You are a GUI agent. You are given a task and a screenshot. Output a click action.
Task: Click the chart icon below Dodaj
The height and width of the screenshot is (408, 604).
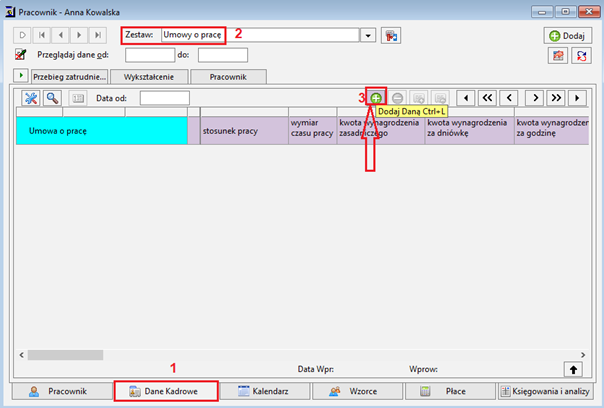coord(558,56)
